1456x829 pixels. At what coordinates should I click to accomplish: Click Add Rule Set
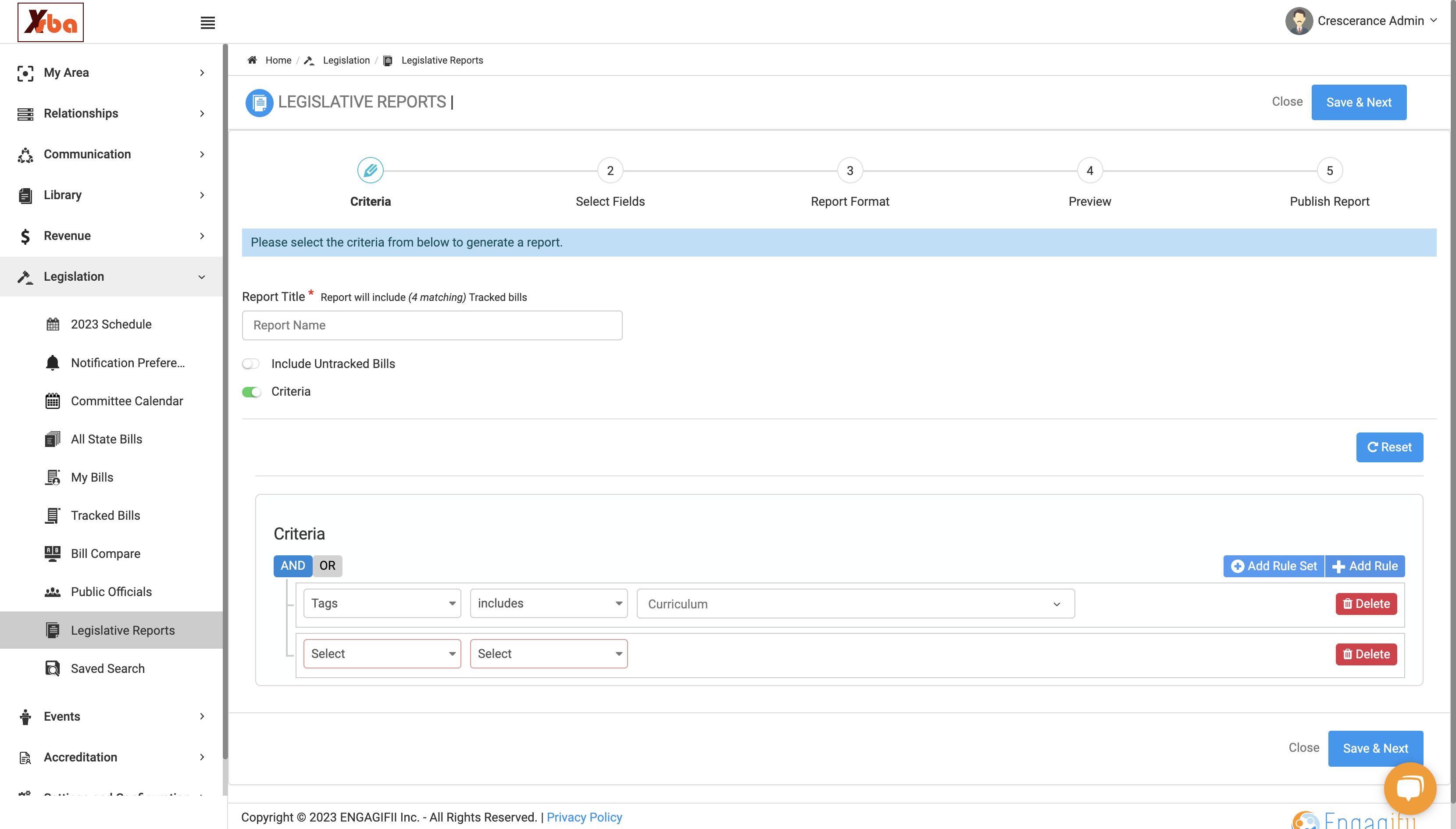click(x=1274, y=566)
